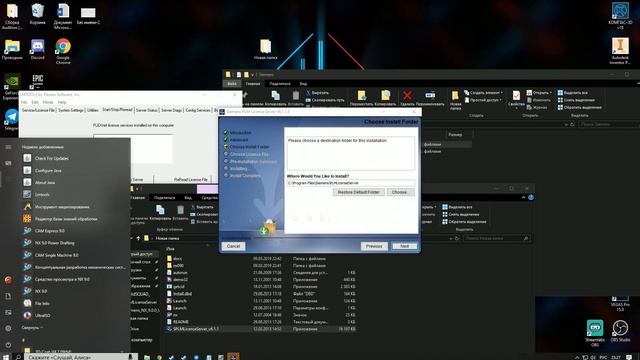640x360 pixels.
Task: Open the Autodesk Inventor desktop shortcut
Action: (x=620, y=51)
